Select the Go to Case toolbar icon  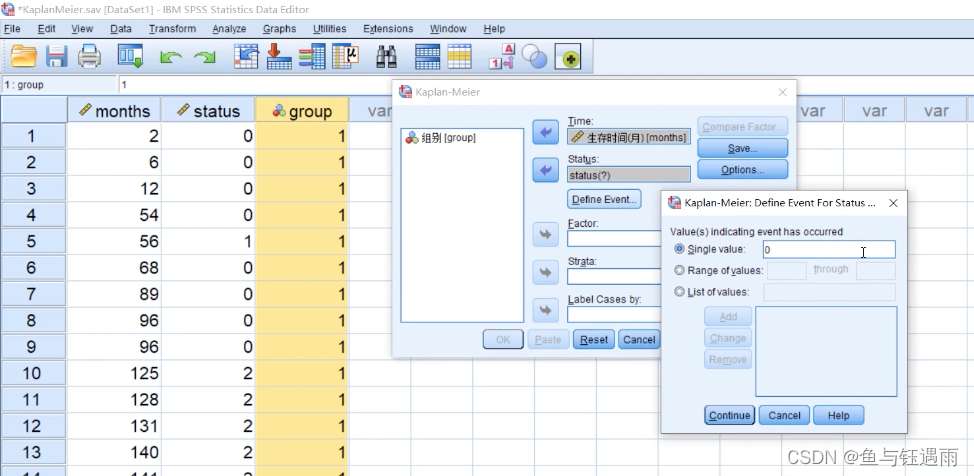(x=246, y=57)
